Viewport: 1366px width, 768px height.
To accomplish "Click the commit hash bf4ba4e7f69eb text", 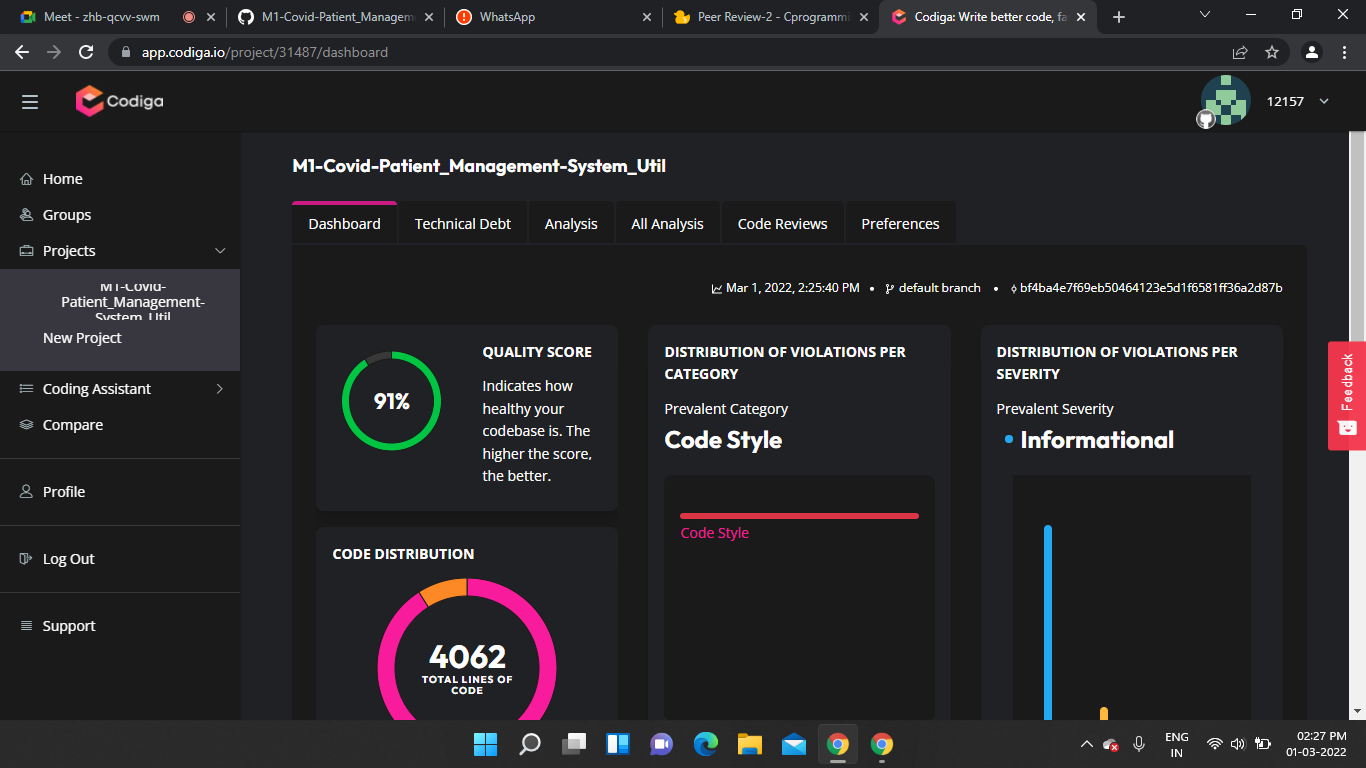I will [x=1150, y=287].
